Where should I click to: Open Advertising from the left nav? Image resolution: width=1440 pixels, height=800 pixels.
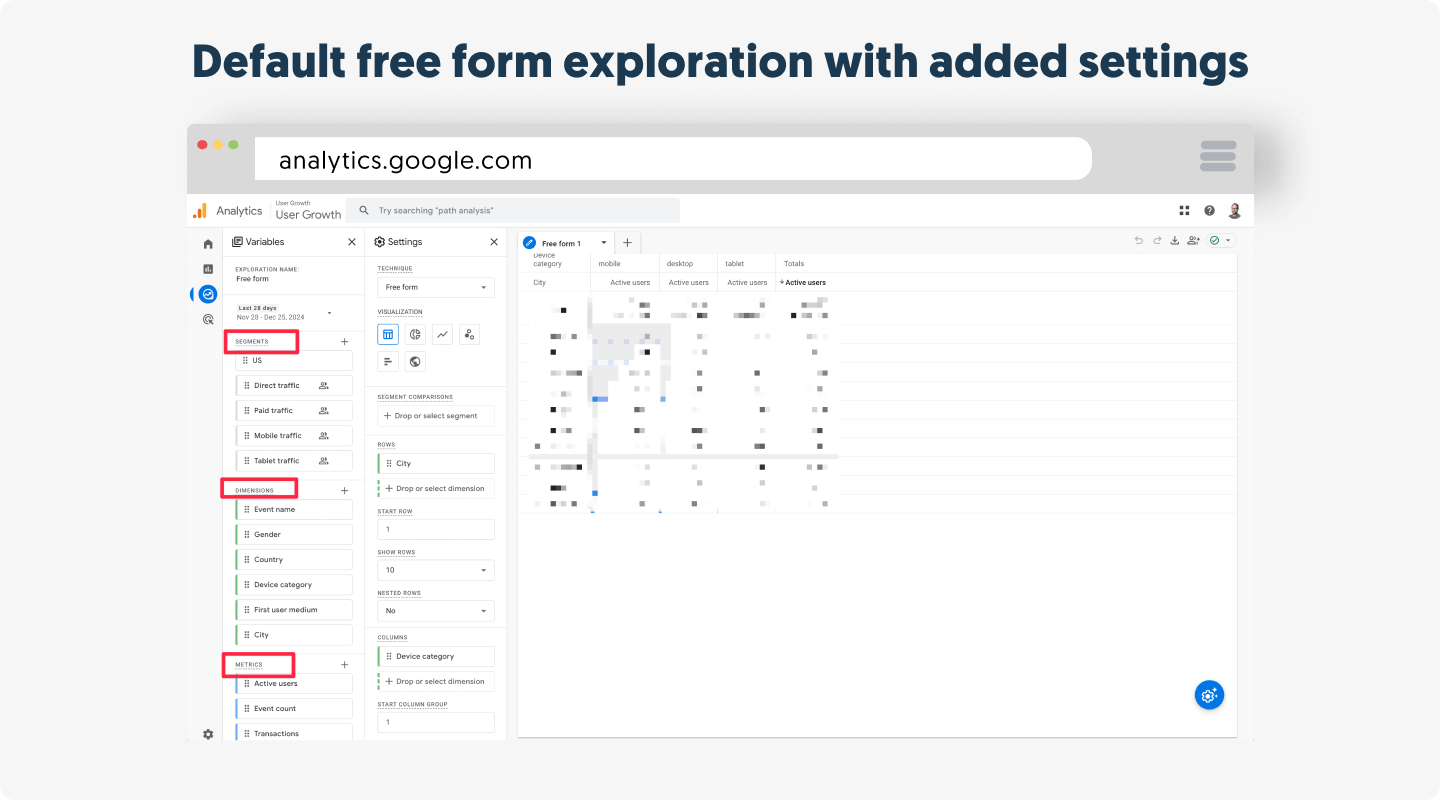[208, 320]
